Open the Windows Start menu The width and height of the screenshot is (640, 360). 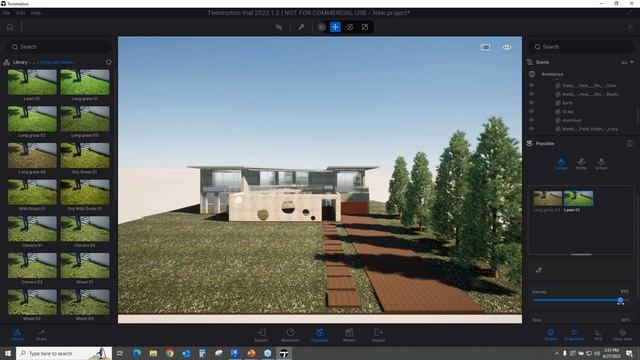[8, 353]
